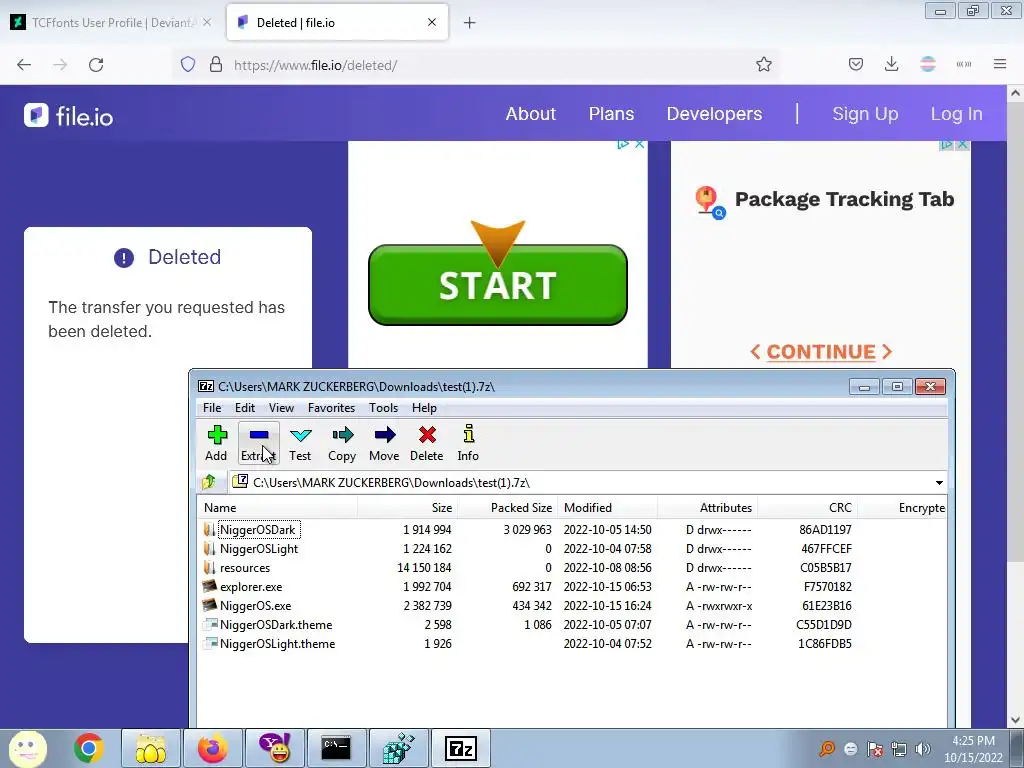1024x768 pixels.
Task: Click the 7-Zip taskbar icon
Action: [x=460, y=748]
